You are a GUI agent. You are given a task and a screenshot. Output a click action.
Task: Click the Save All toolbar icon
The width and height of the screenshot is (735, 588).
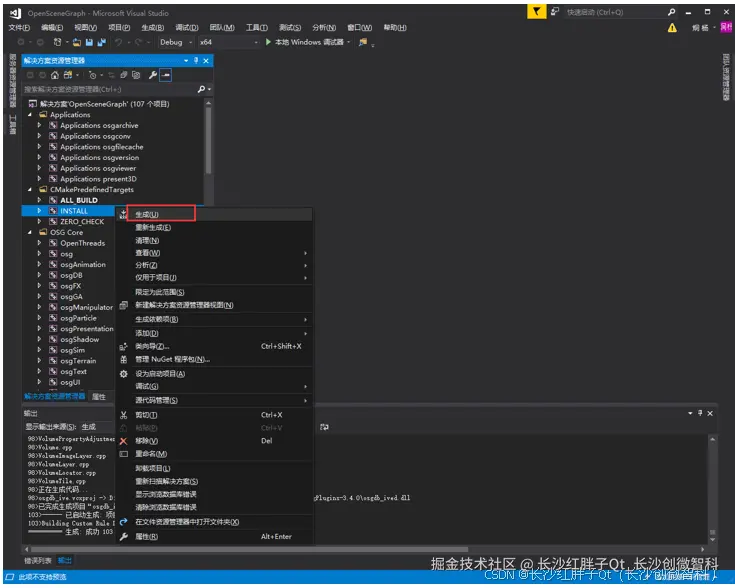click(101, 42)
